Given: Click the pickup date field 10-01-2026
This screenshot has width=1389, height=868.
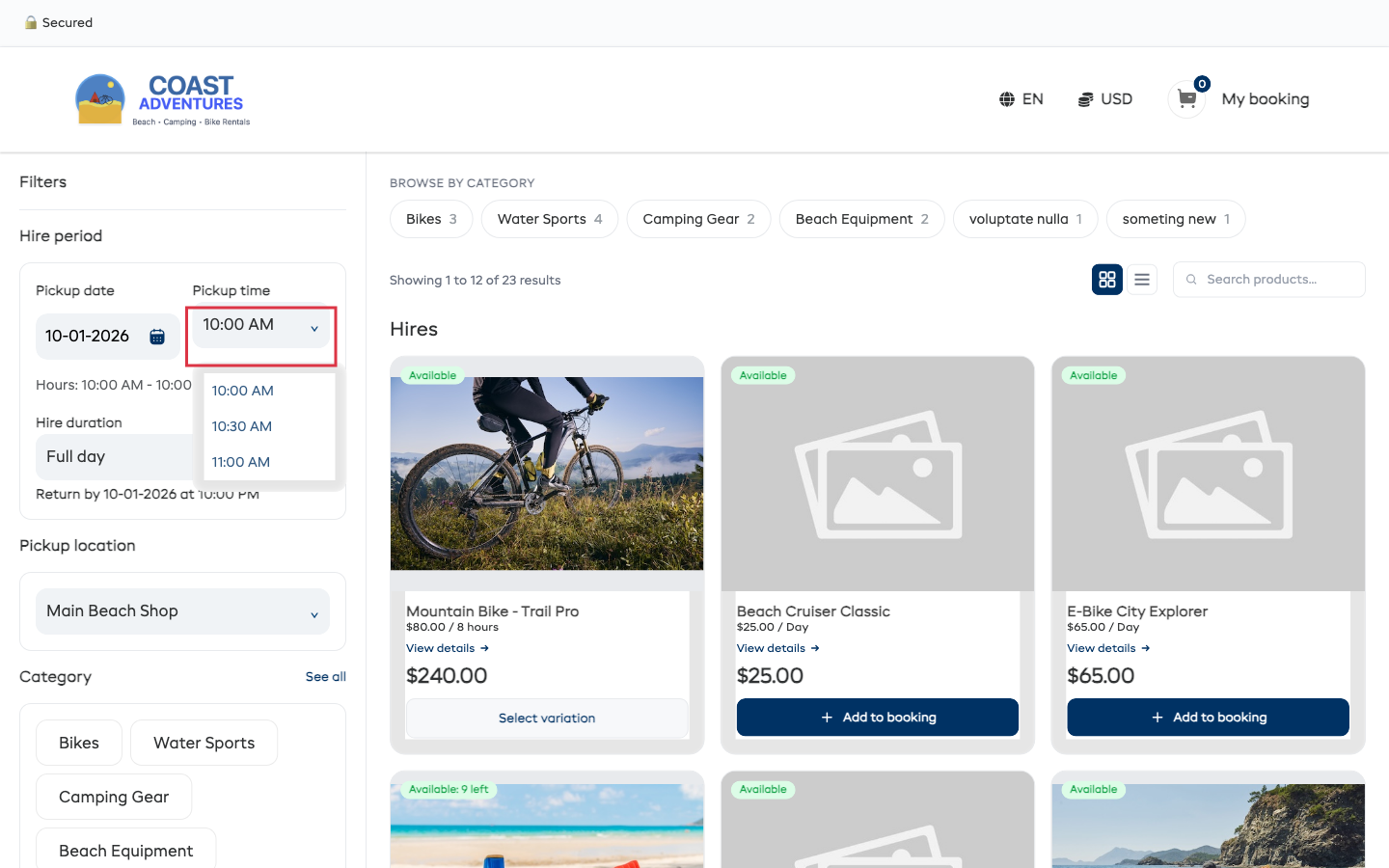Looking at the screenshot, I should 108,337.
